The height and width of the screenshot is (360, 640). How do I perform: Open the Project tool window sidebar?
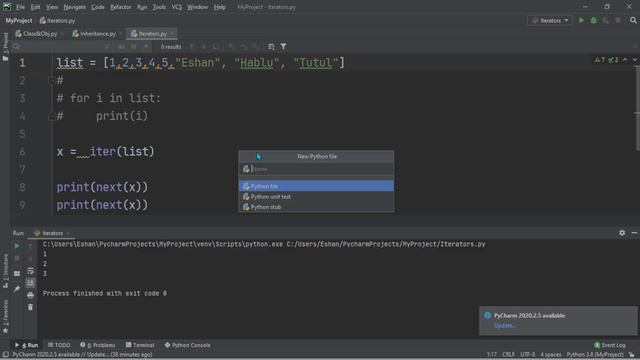5,47
